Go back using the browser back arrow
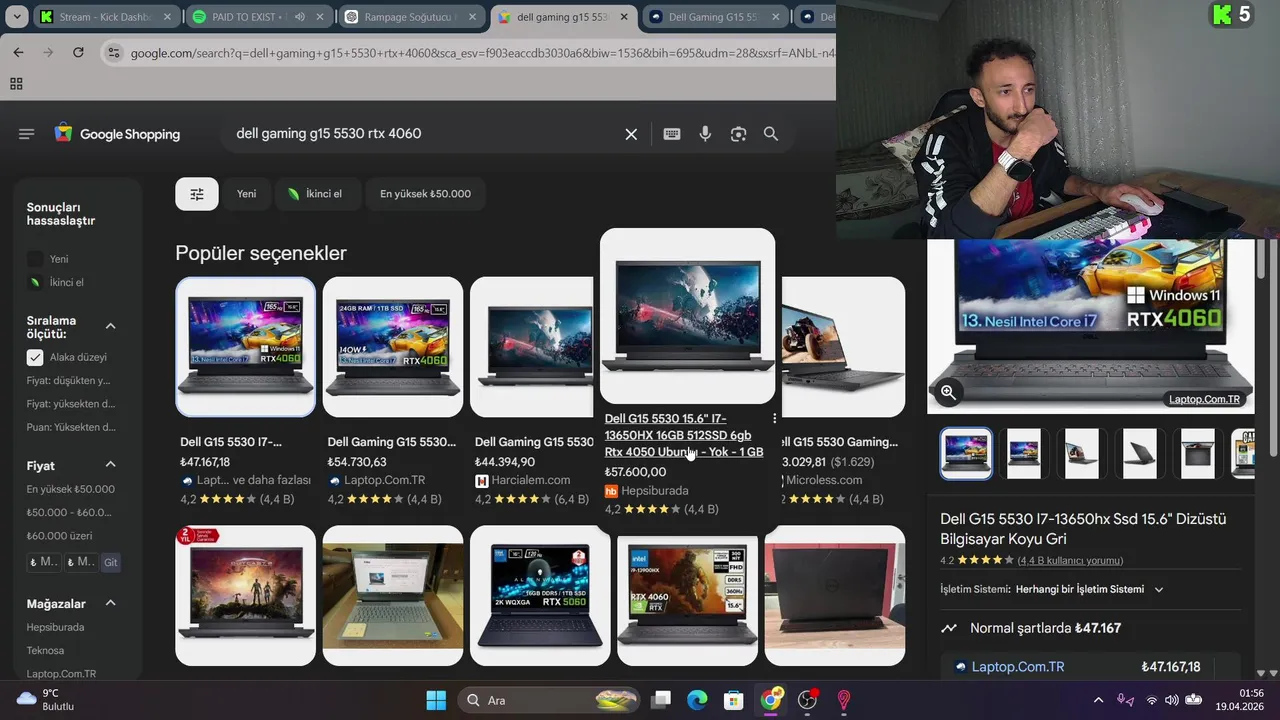This screenshot has height=720, width=1280. (x=18, y=52)
